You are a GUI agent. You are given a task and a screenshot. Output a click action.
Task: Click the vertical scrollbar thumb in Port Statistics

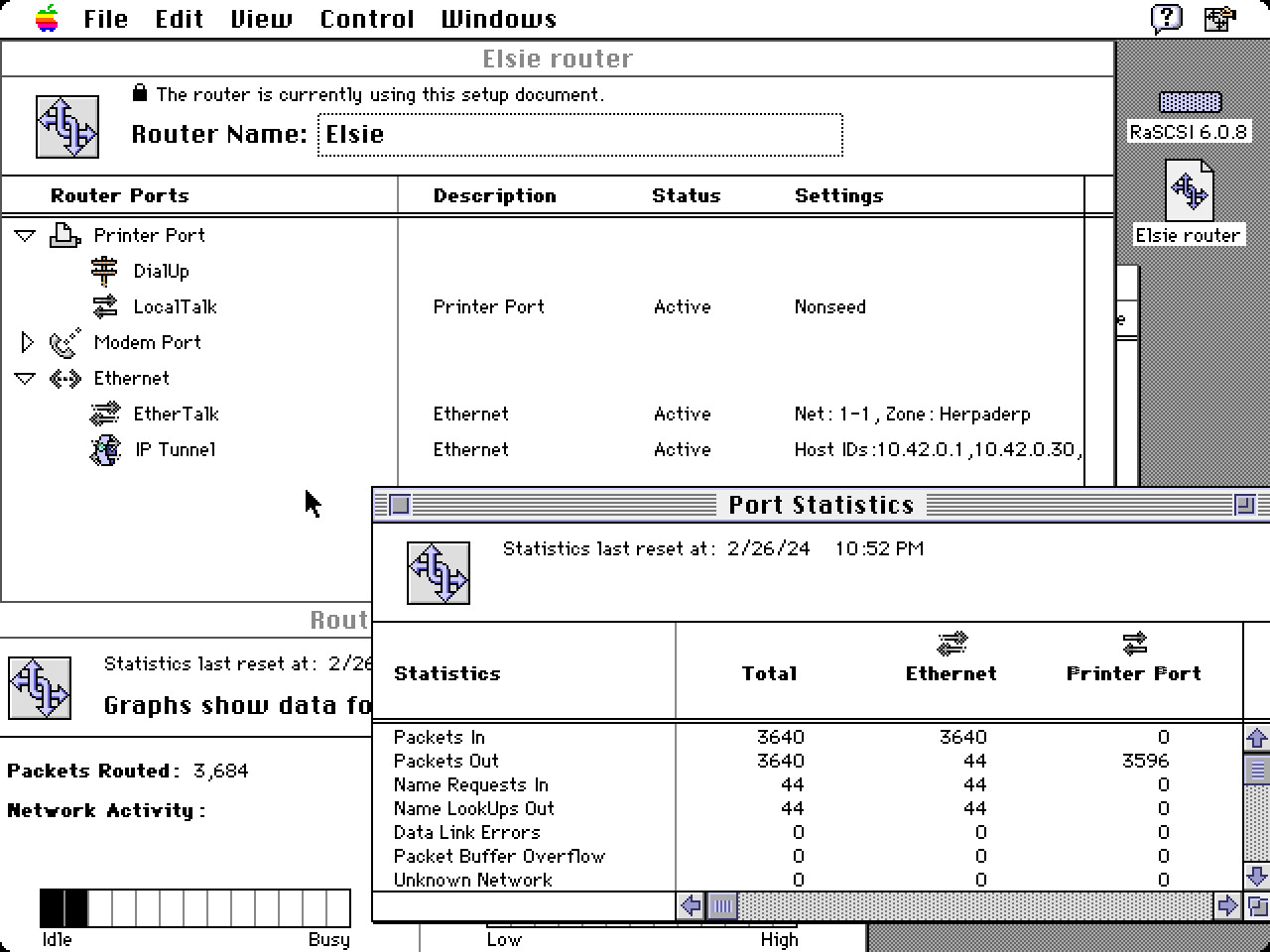click(1257, 769)
